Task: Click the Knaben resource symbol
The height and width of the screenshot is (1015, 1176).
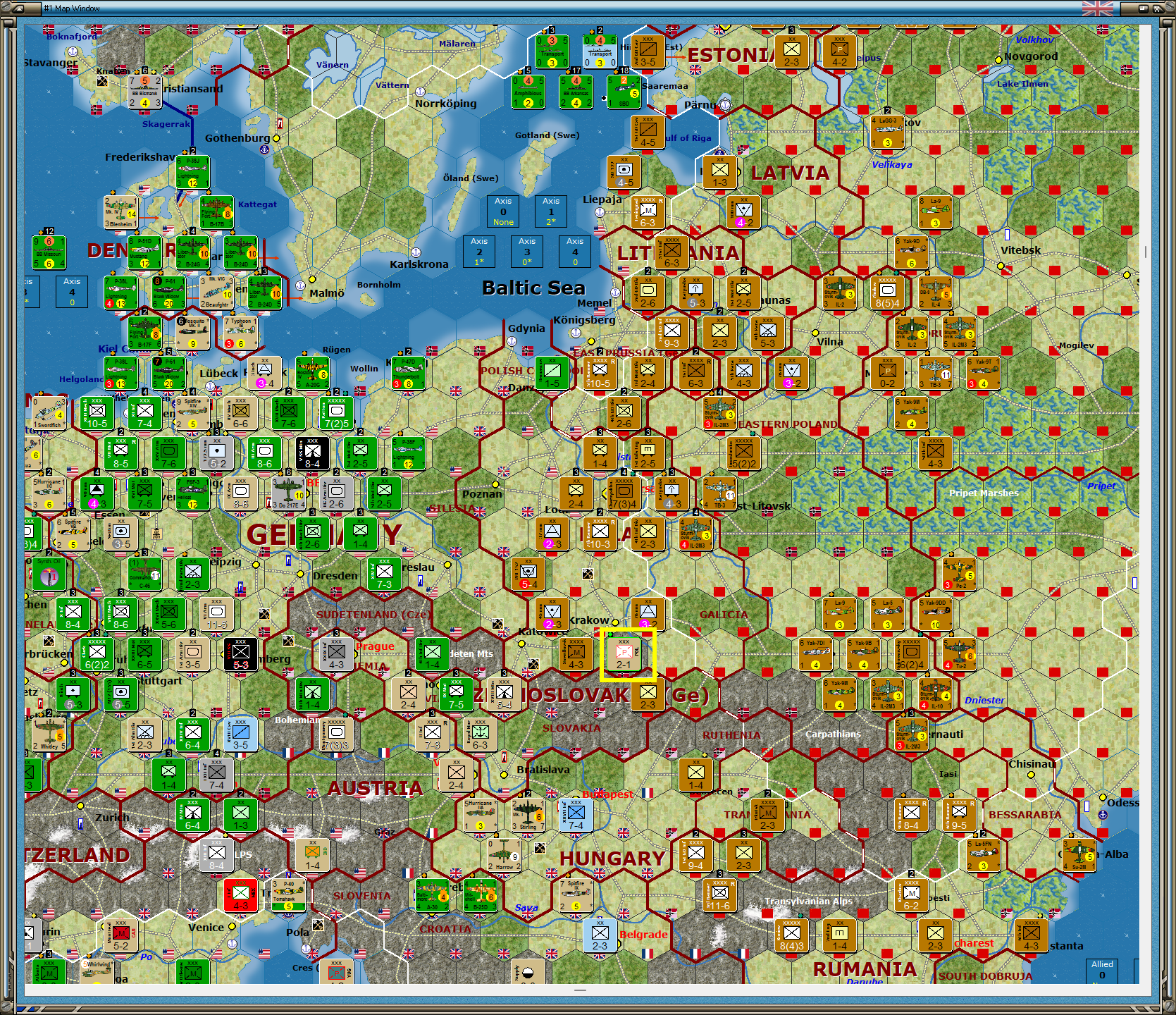Action: [102, 82]
